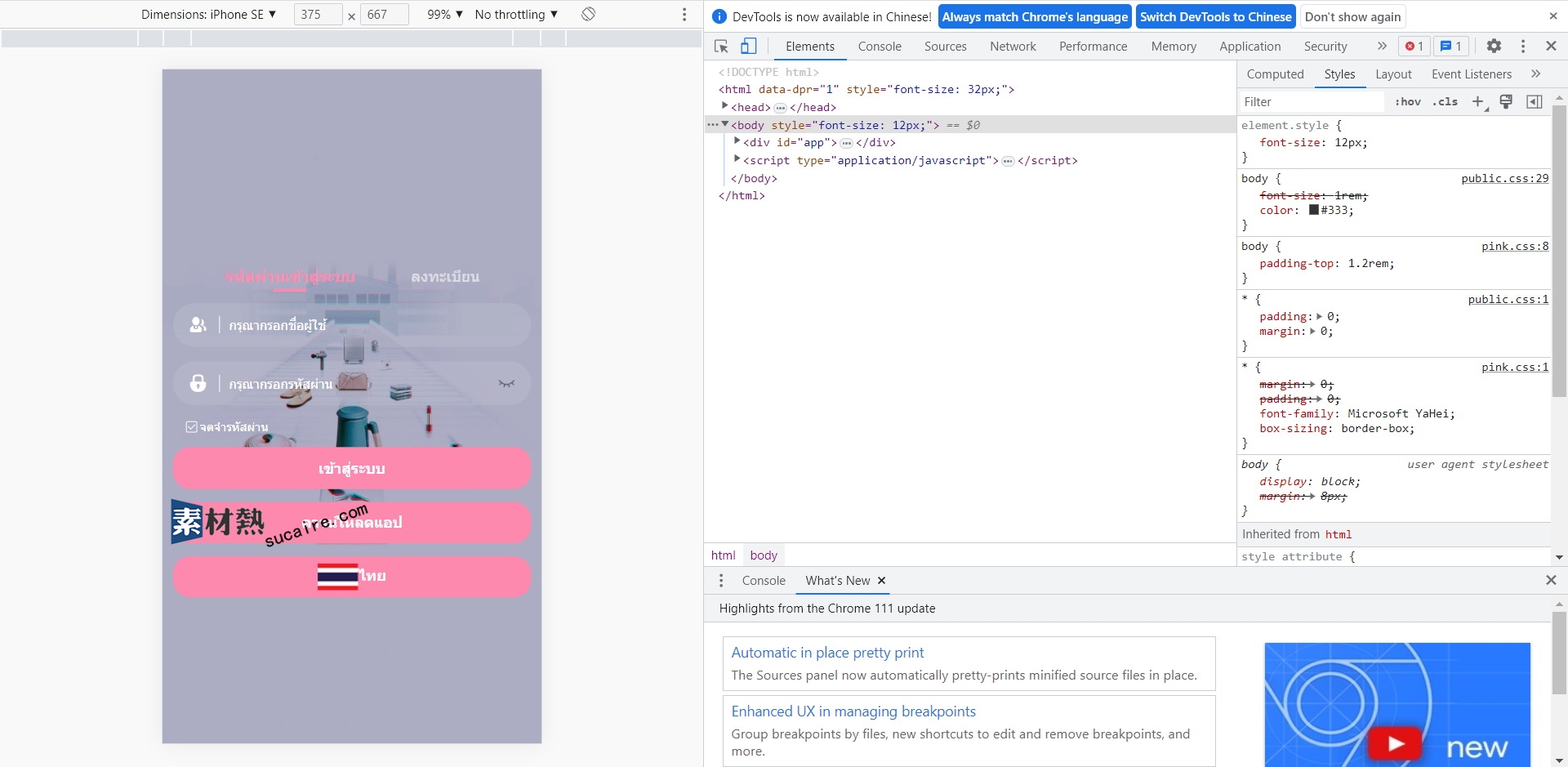Show more Styles sidebar tabs chevron
Image resolution: width=1568 pixels, height=767 pixels.
(x=1535, y=74)
